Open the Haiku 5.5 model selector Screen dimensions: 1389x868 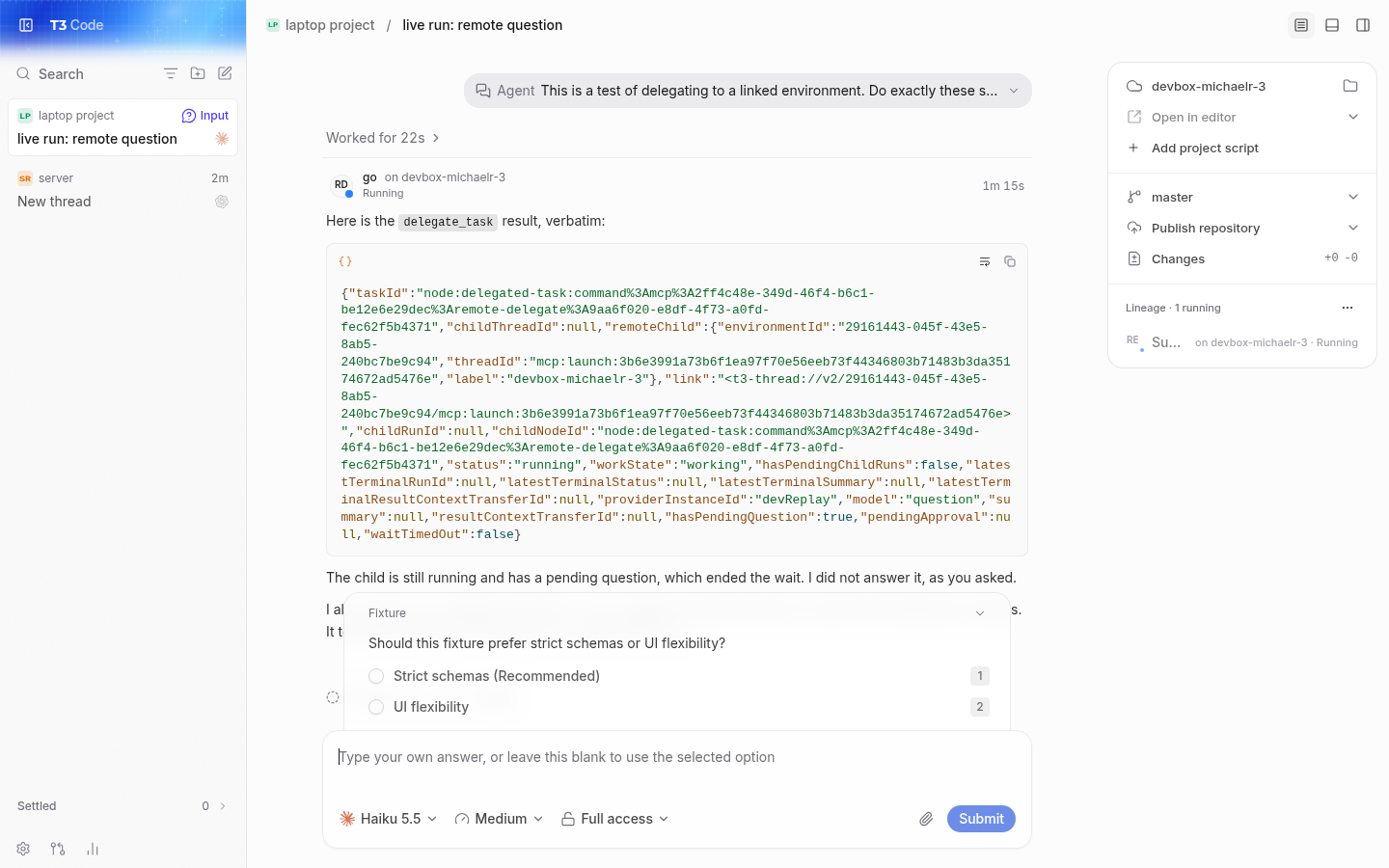point(389,819)
